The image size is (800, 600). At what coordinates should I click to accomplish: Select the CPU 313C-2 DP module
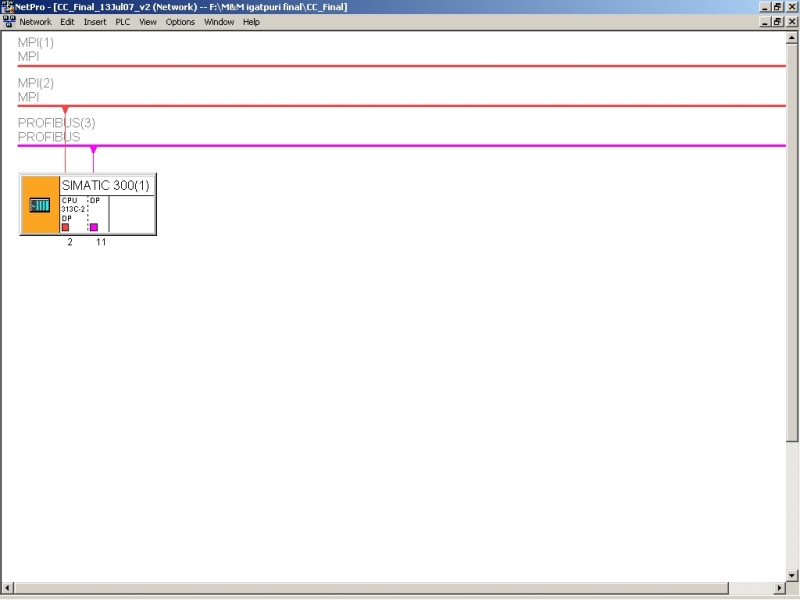72,208
